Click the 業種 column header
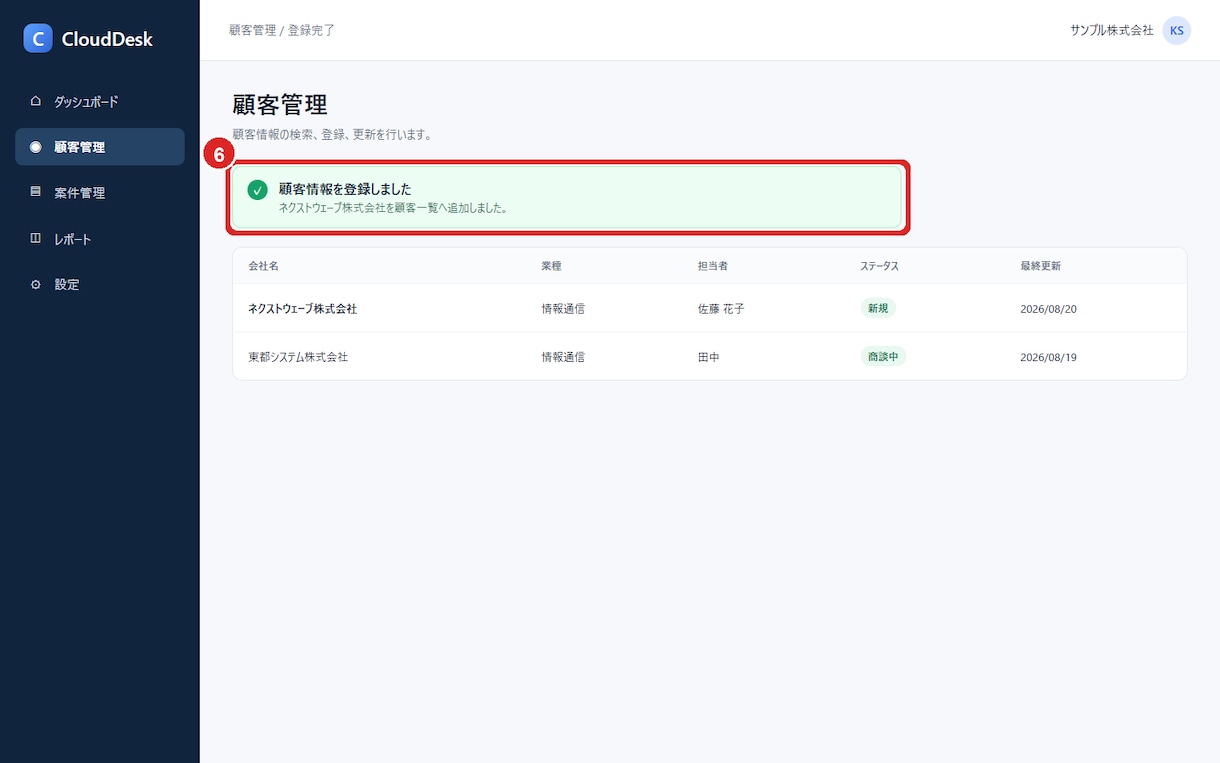Screen dimensions: 1220x763 coord(552,266)
